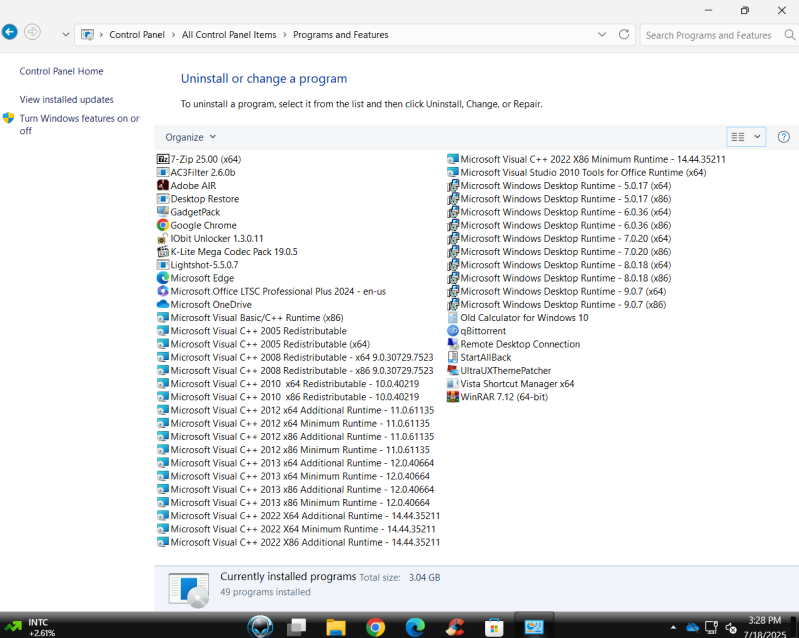This screenshot has width=799, height=638.
Task: Click the K-Lite Mega Codec Pack icon
Action: pyautogui.click(x=163, y=252)
